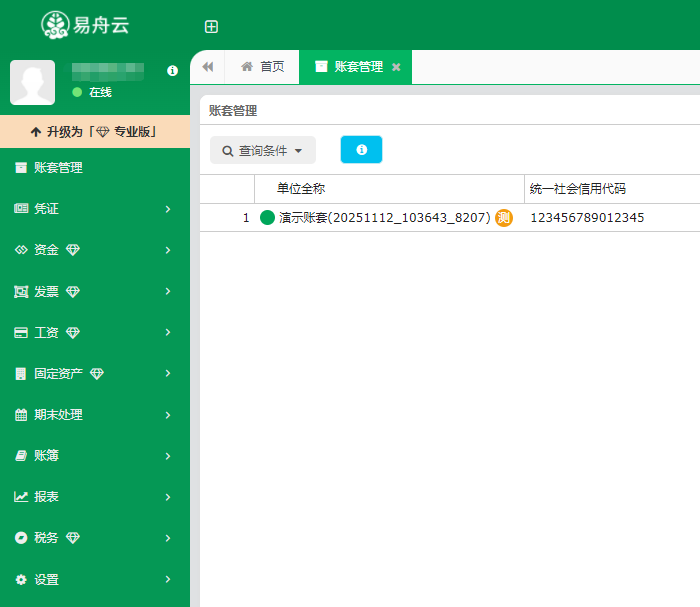Open the 演示账套 account set link
This screenshot has height=607, width=700.
point(384,218)
